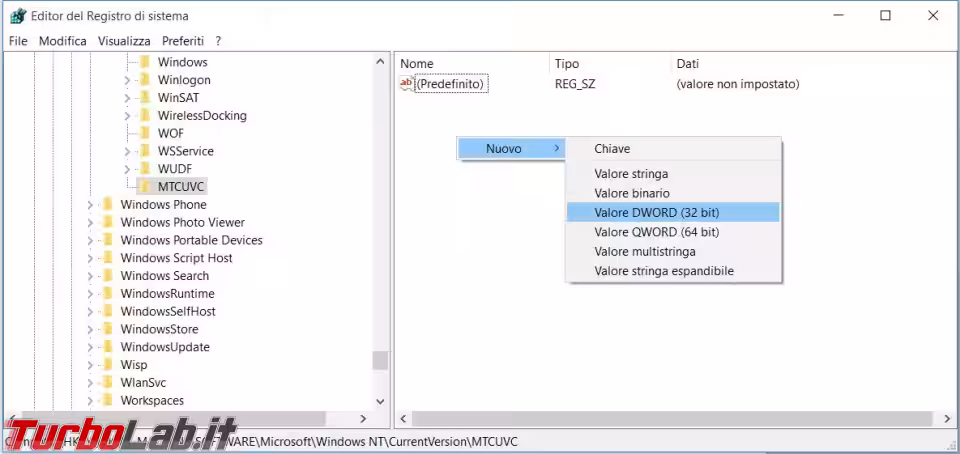Click the tree vertical scrollbar thumb
Screen dimensions: 960x454
pyautogui.click(x=380, y=360)
